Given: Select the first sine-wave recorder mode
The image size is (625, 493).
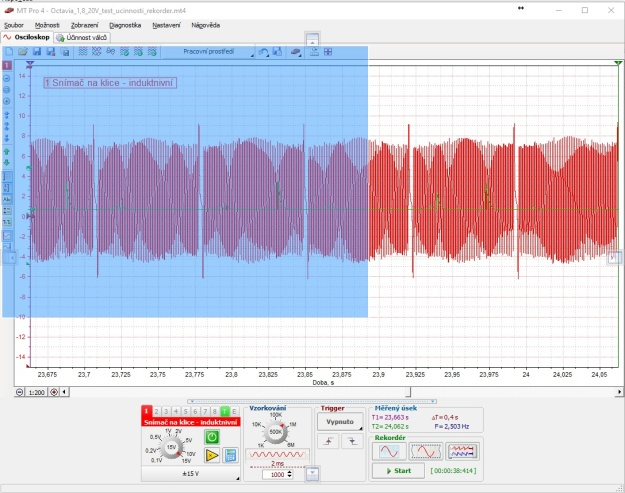Looking at the screenshot, I should pos(389,452).
